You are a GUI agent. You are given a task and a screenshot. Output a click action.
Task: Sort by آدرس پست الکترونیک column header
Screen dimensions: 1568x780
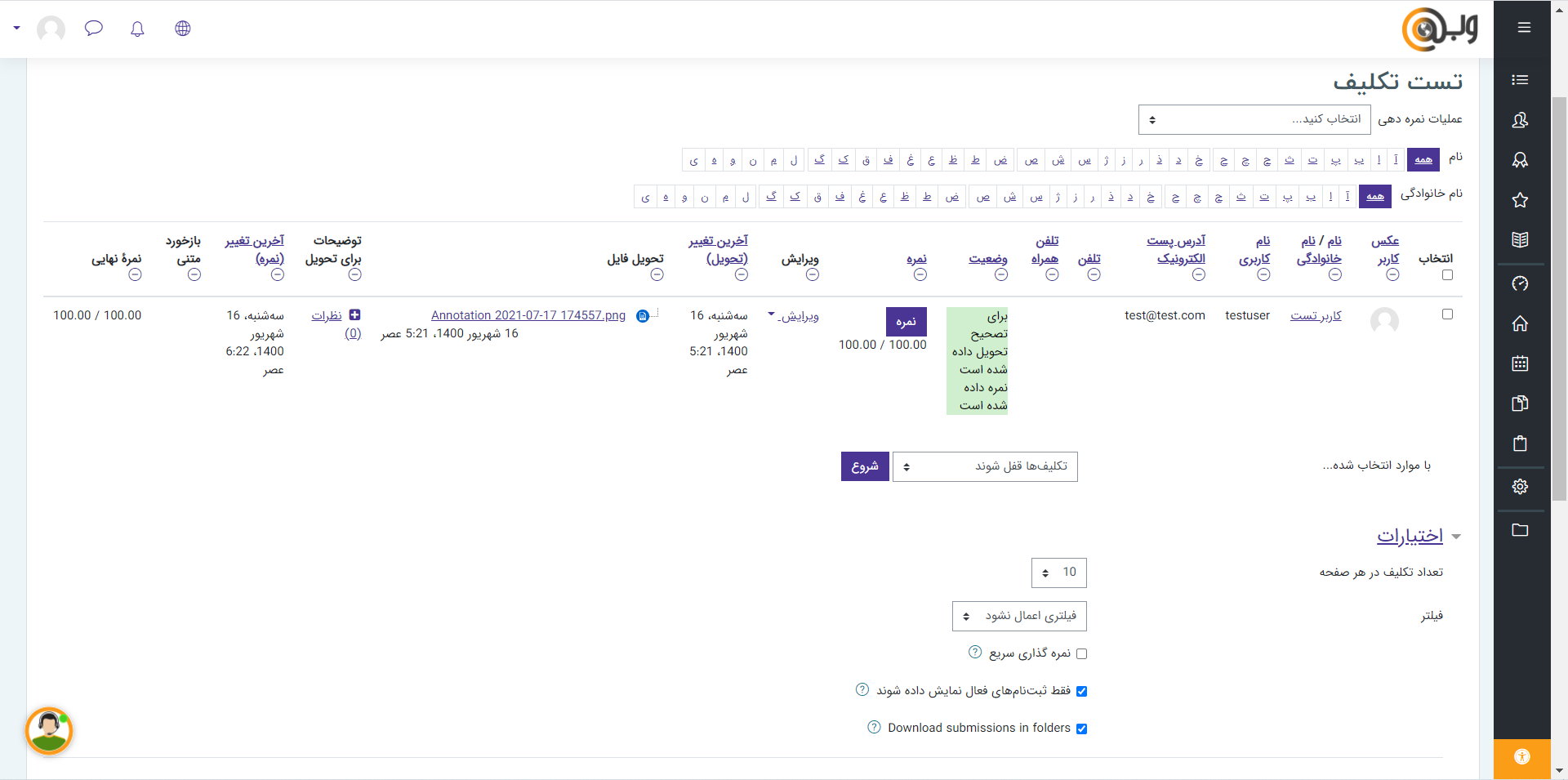1176,250
